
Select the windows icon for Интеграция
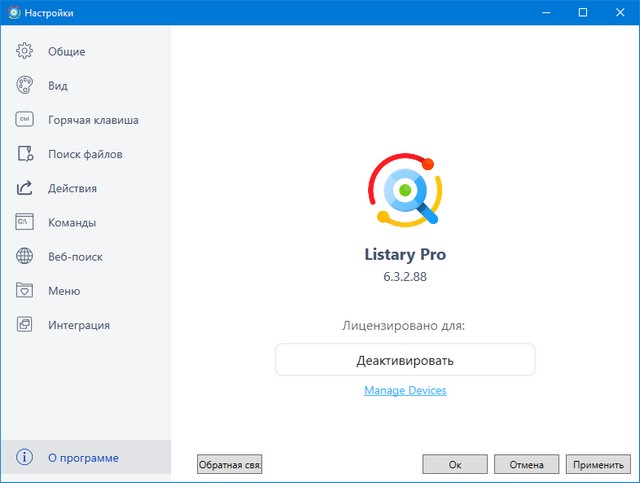point(25,325)
